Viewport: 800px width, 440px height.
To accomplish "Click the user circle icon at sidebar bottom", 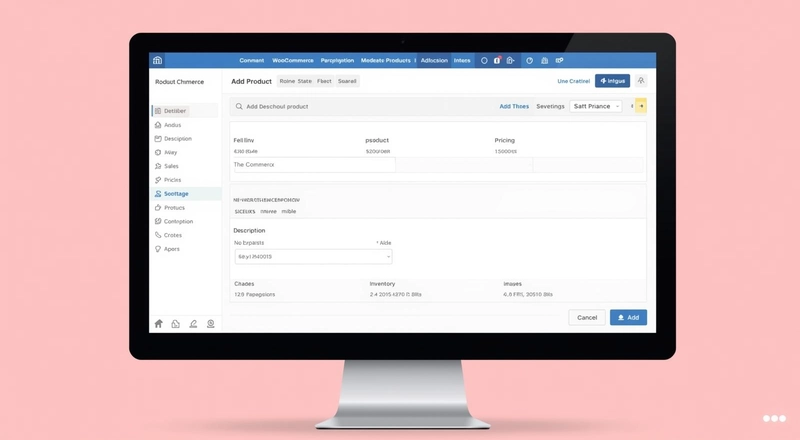I will tap(210, 324).
